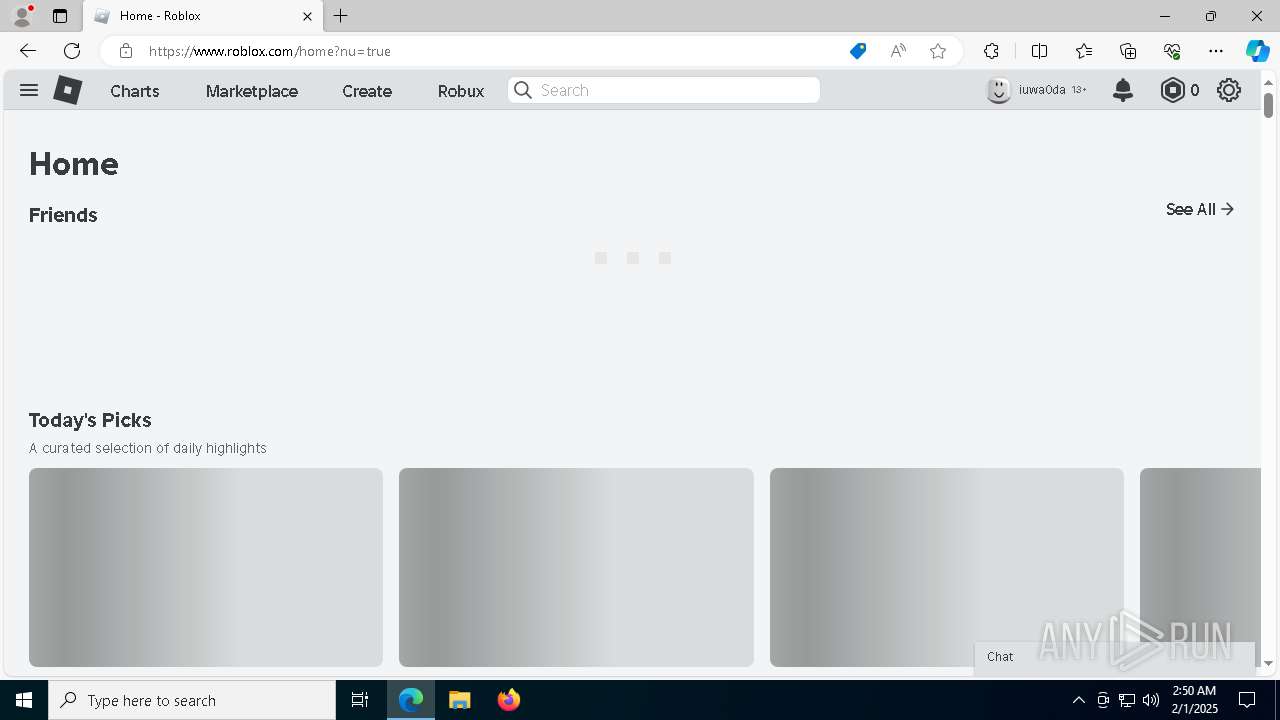This screenshot has width=1280, height=720.
Task: Click the browser address bar URL
Action: click(x=270, y=51)
